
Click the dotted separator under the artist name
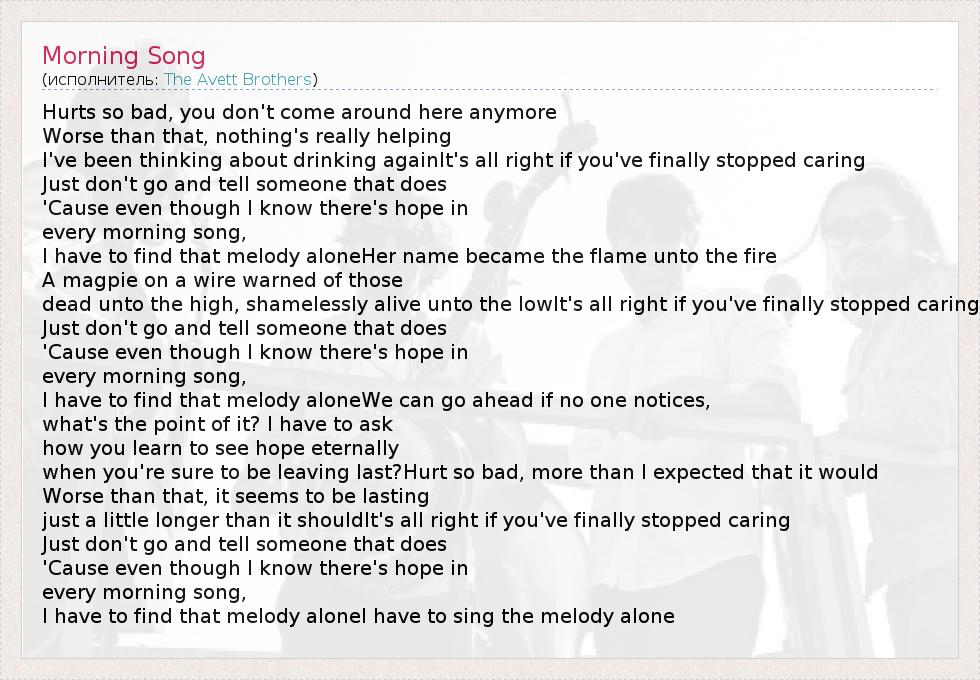click(490, 91)
